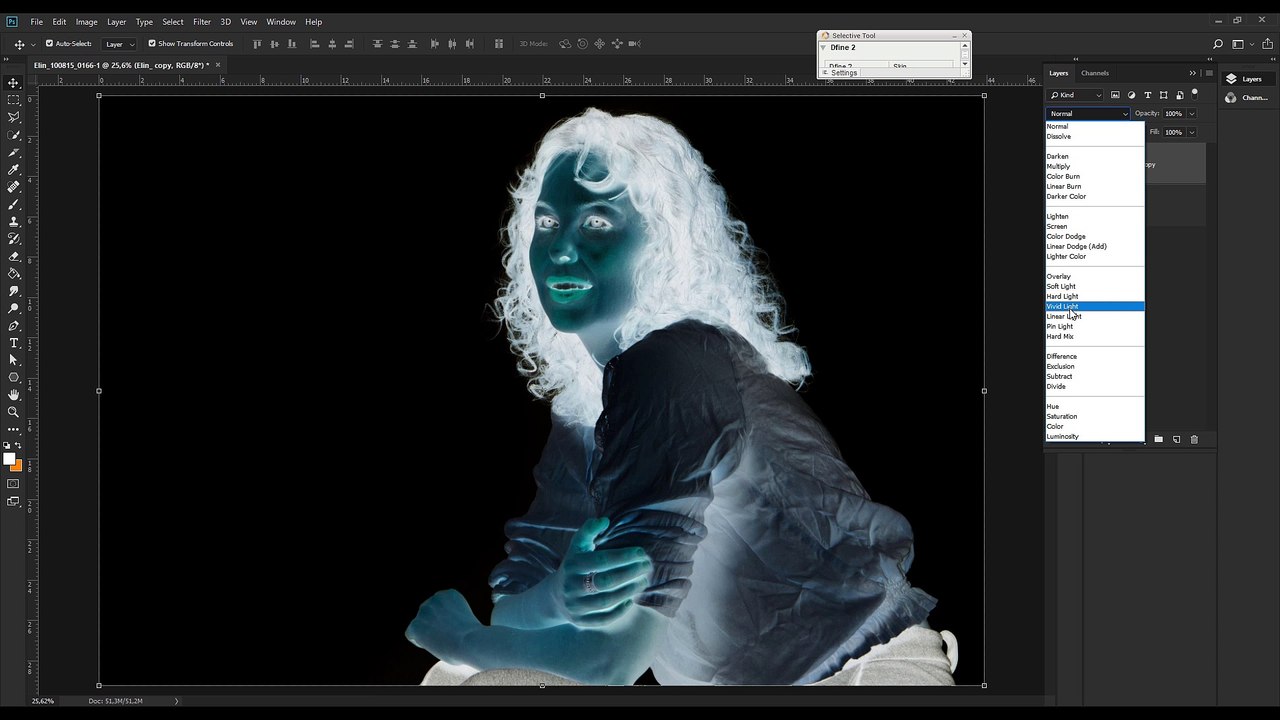The width and height of the screenshot is (1280, 720).
Task: Select the Pen tool
Action: [x=14, y=326]
